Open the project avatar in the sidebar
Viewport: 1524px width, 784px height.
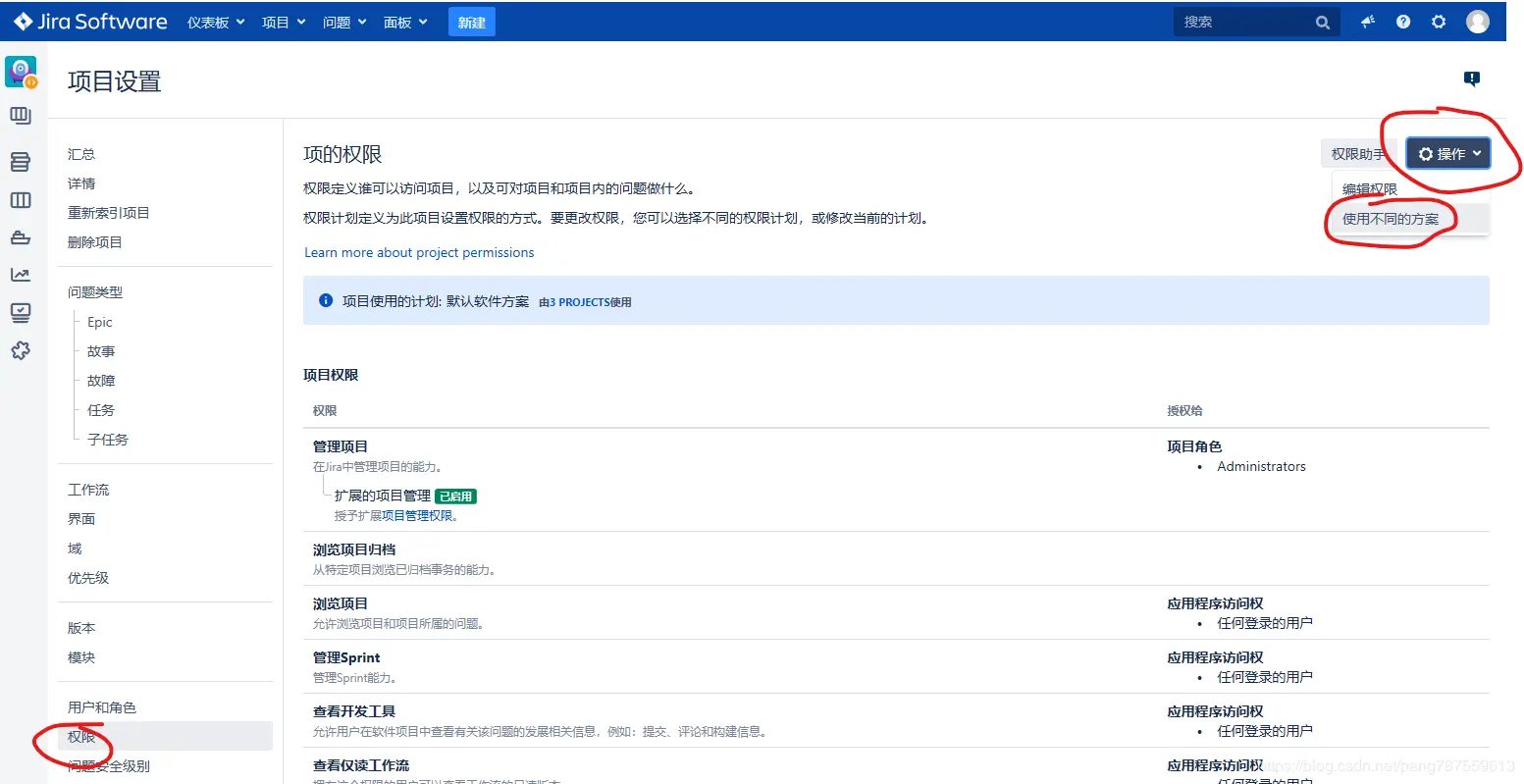point(21,71)
